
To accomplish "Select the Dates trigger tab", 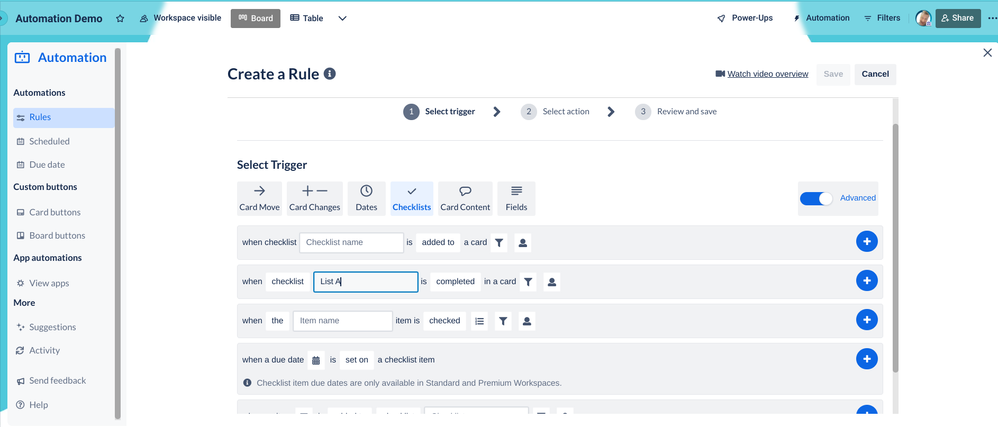I will pyautogui.click(x=367, y=199).
